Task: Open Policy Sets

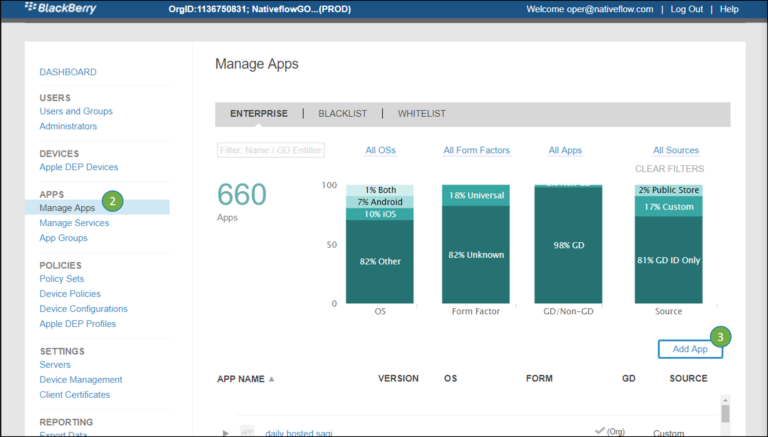Action: [62, 279]
